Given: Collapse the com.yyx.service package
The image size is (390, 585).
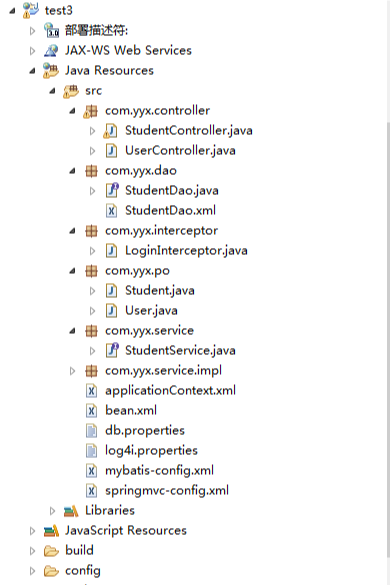Looking at the screenshot, I should pyautogui.click(x=72, y=331).
